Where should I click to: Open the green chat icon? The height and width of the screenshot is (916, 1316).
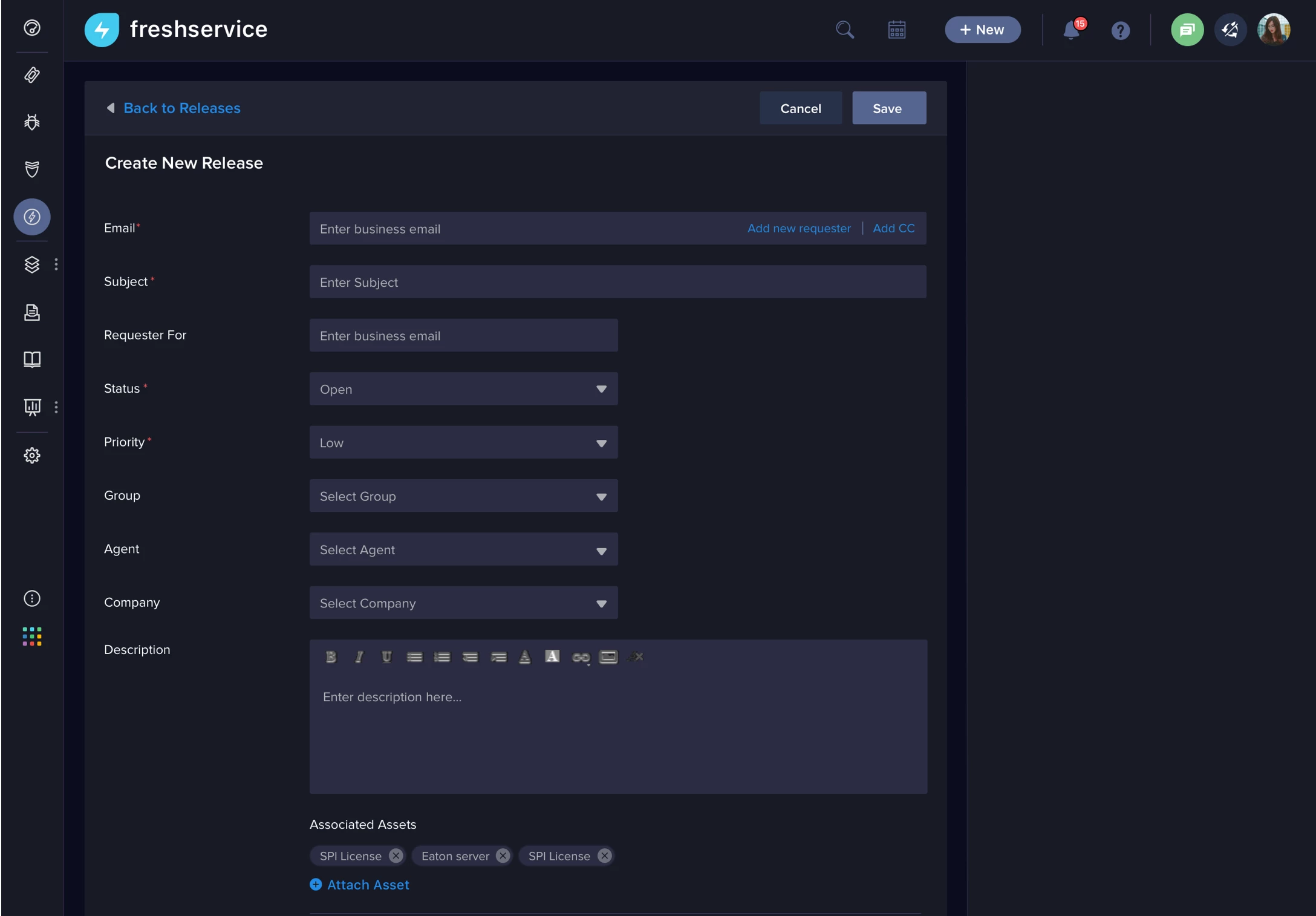[x=1187, y=30]
